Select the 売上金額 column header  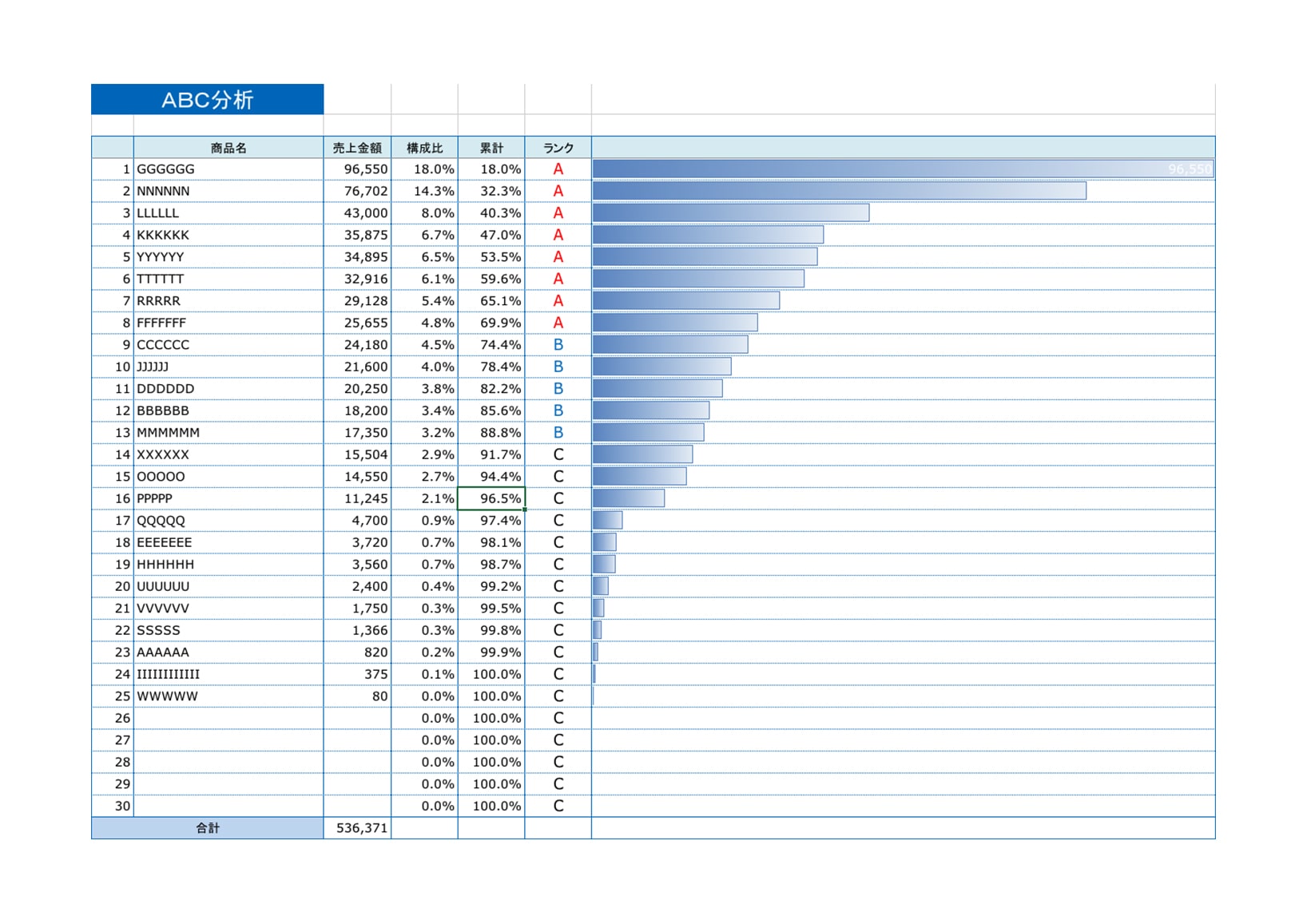pos(357,148)
